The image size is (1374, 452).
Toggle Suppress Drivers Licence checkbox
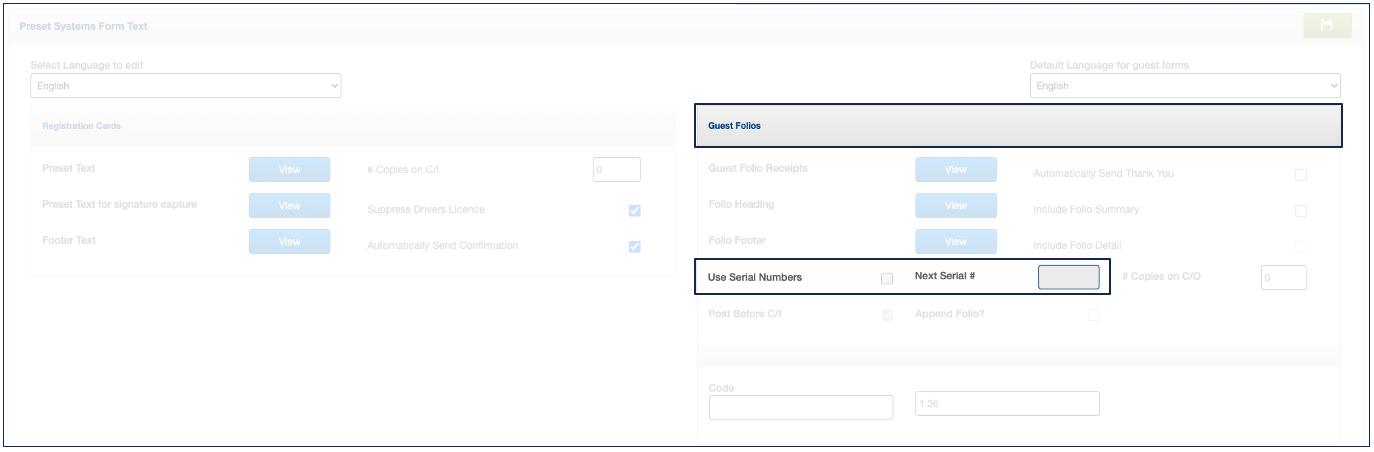634,211
